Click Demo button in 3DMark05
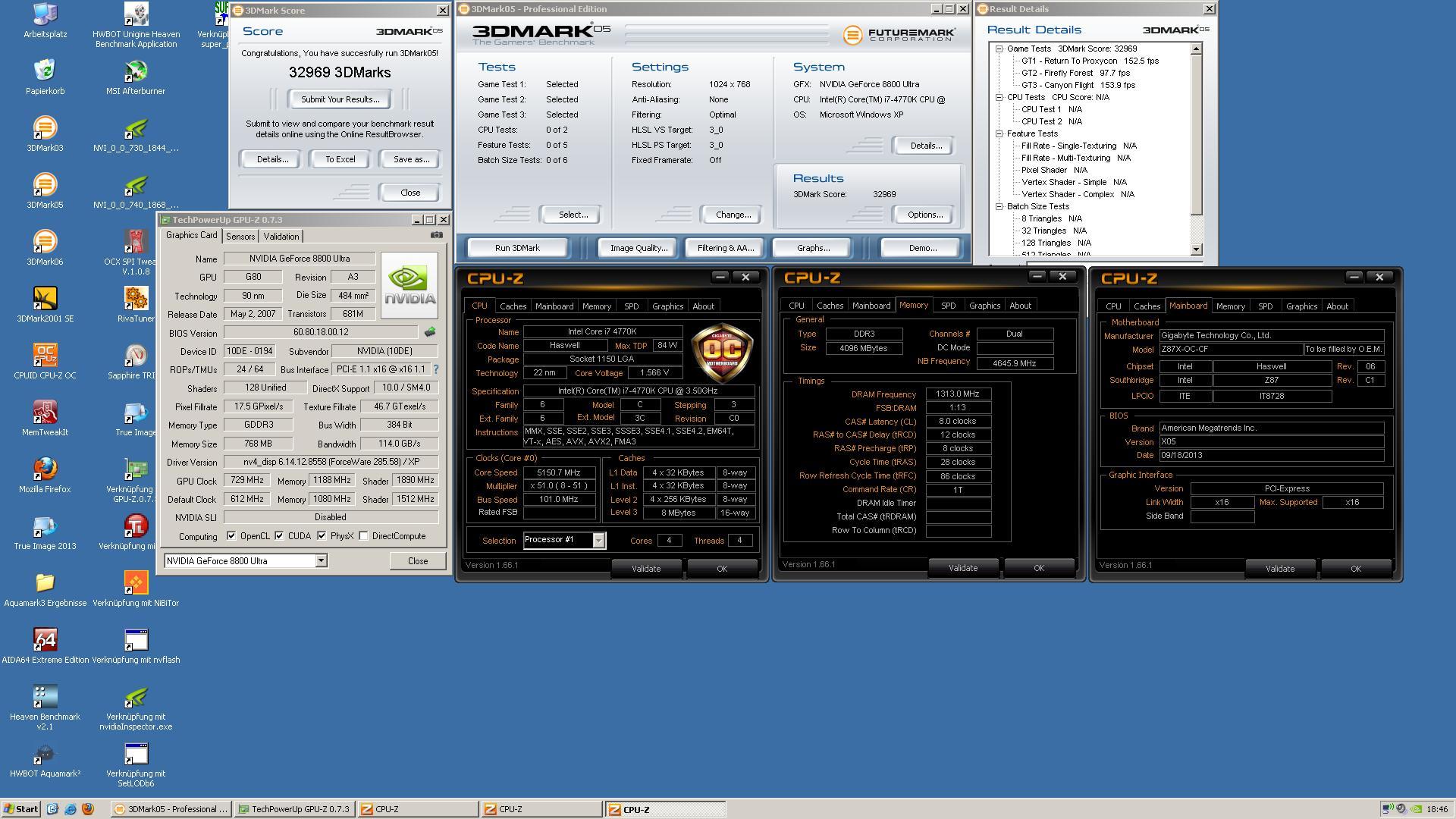Image resolution: width=1456 pixels, height=819 pixels. 922,248
